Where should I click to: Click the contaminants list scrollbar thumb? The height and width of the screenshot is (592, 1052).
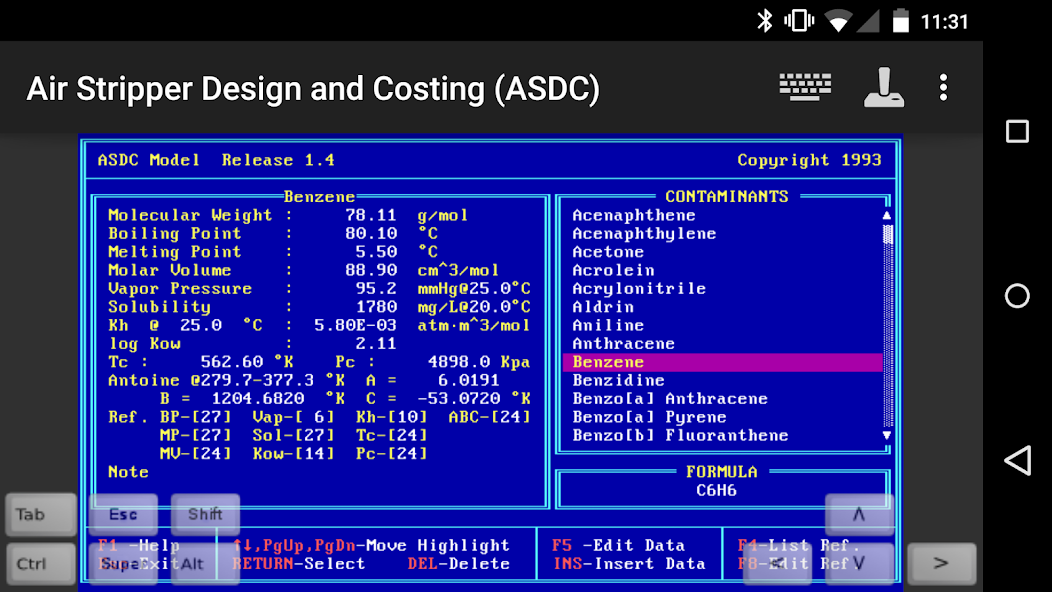point(887,234)
